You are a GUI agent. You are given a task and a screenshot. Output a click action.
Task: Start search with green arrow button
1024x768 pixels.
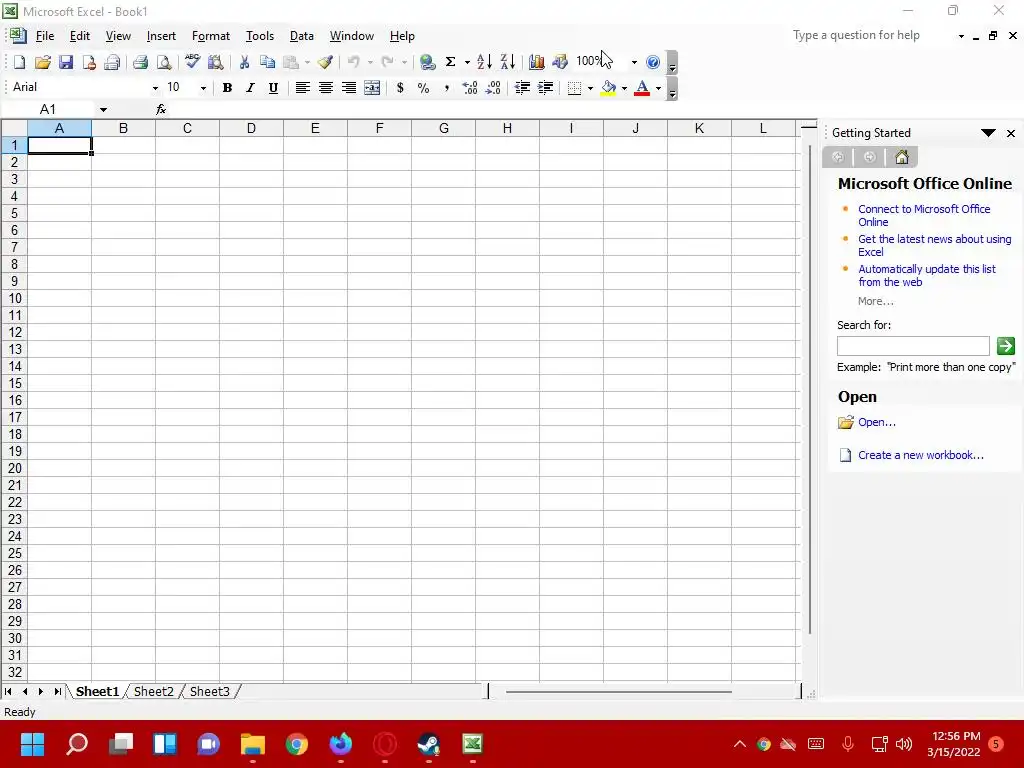tap(1005, 345)
